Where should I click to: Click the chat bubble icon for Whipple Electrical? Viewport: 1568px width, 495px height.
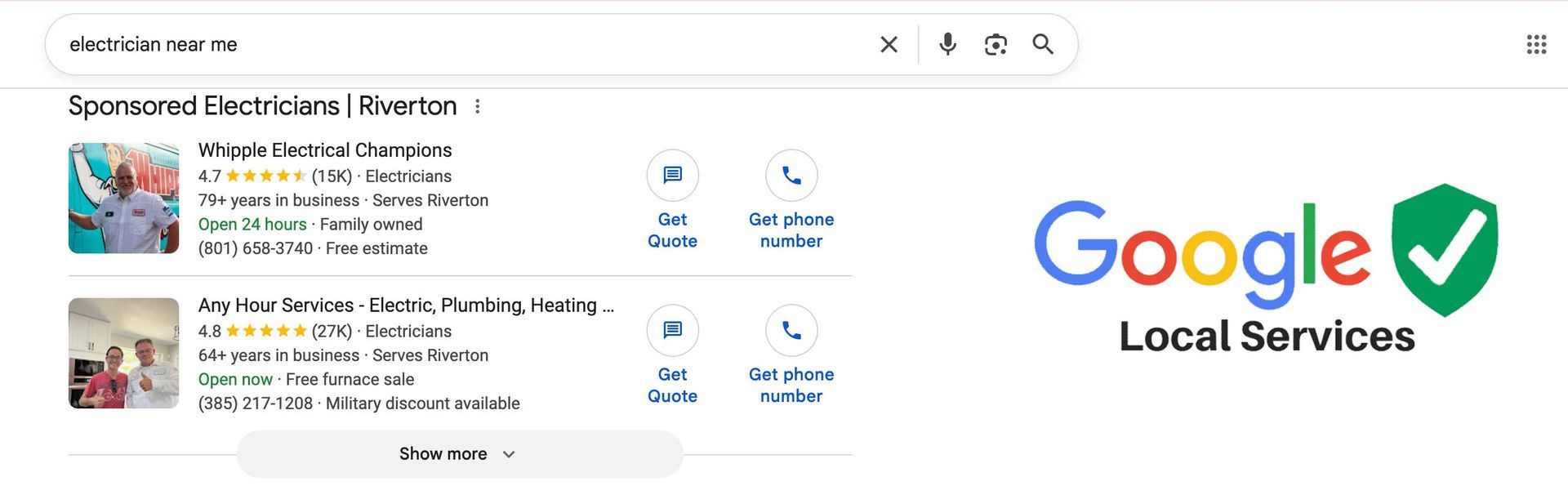pos(672,176)
